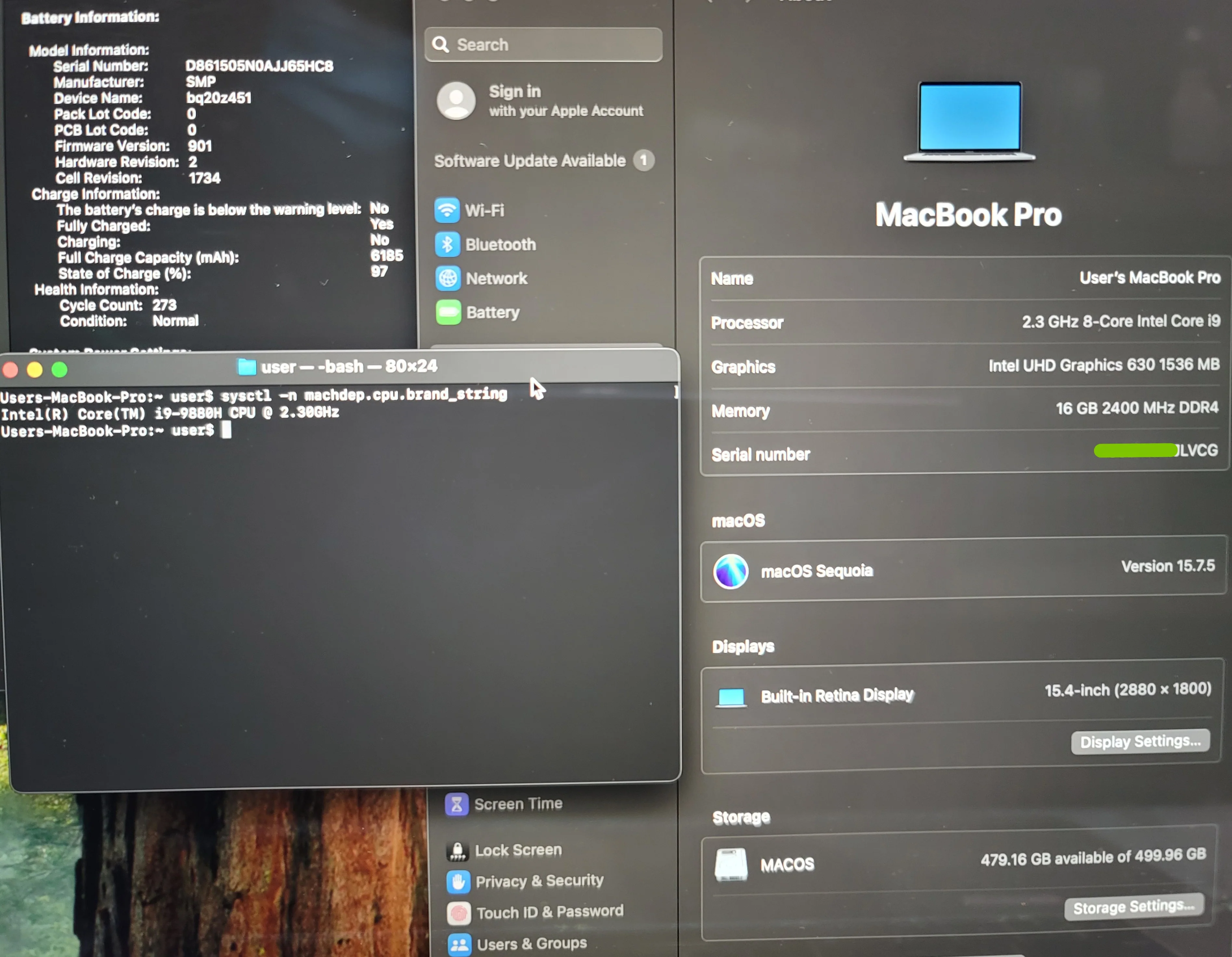Select the Touch ID & Password fingerprint icon
Screen dimensions: 1232x957
[x=459, y=913]
